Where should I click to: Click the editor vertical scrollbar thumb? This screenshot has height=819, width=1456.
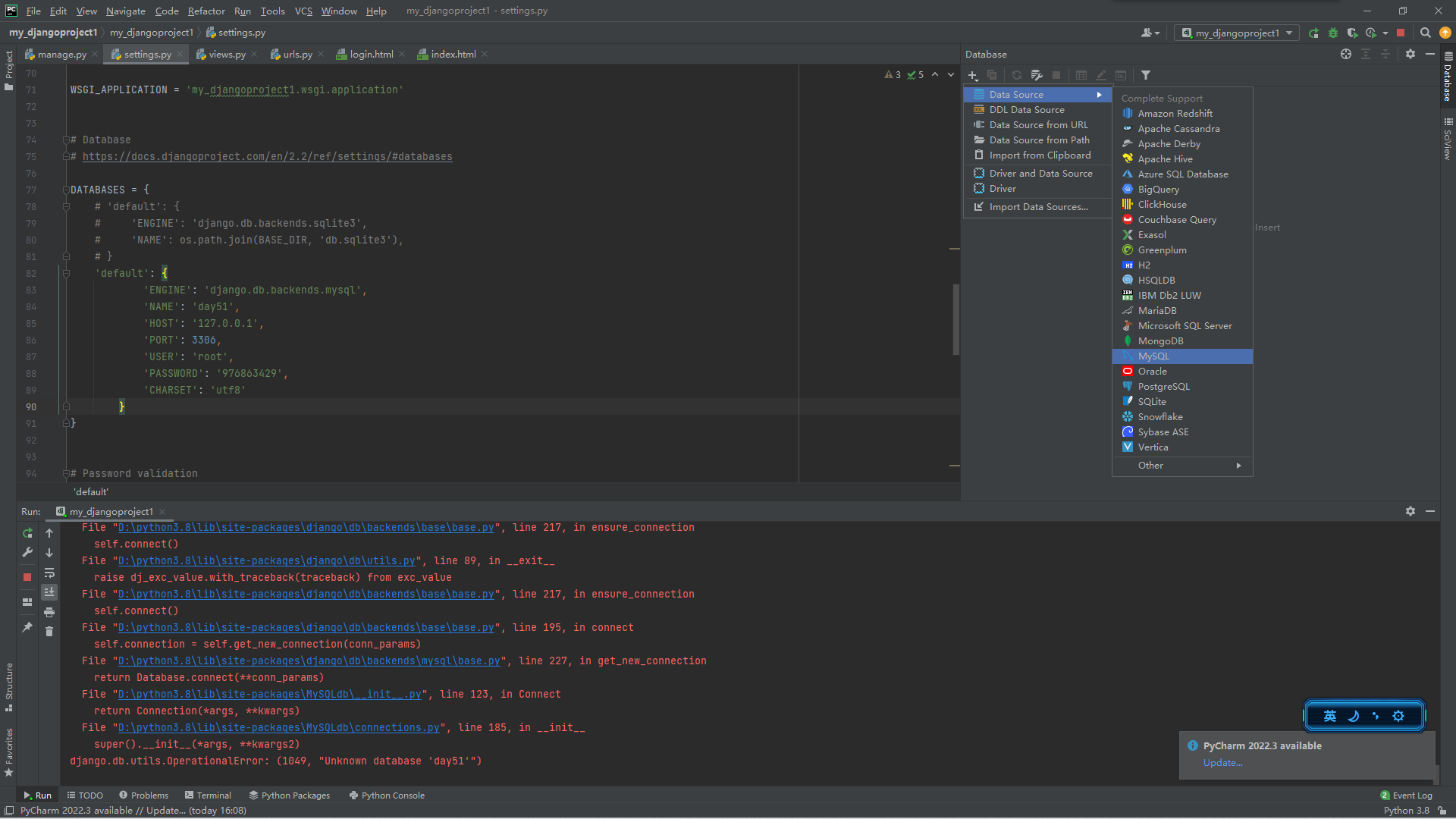[955, 319]
